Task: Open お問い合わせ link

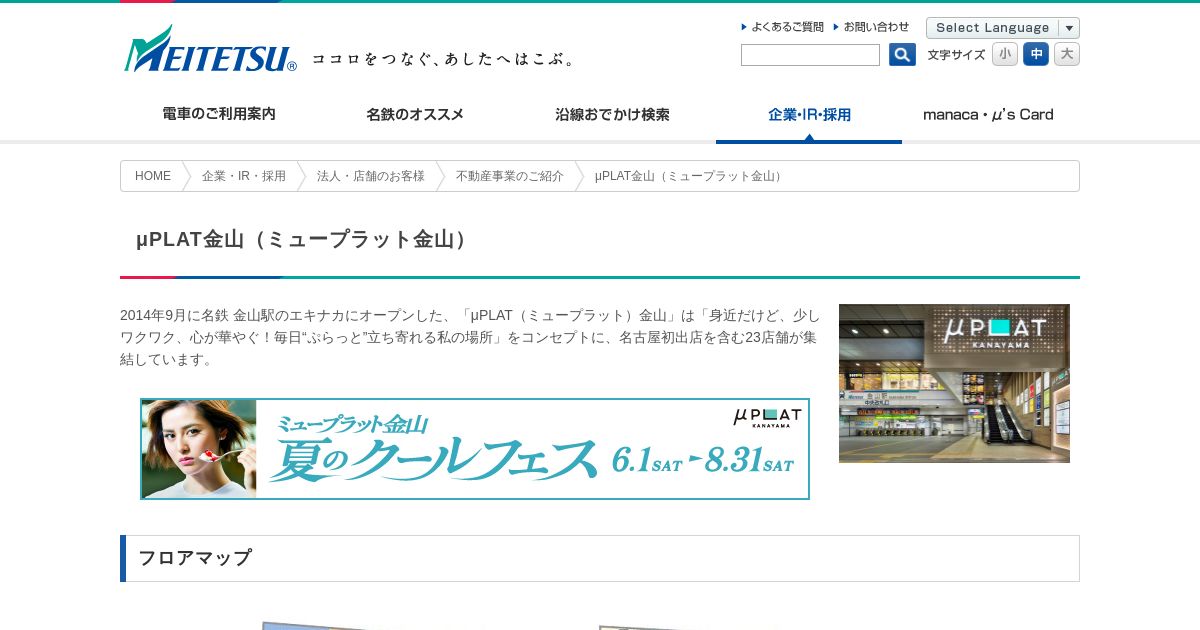Action: [871, 27]
